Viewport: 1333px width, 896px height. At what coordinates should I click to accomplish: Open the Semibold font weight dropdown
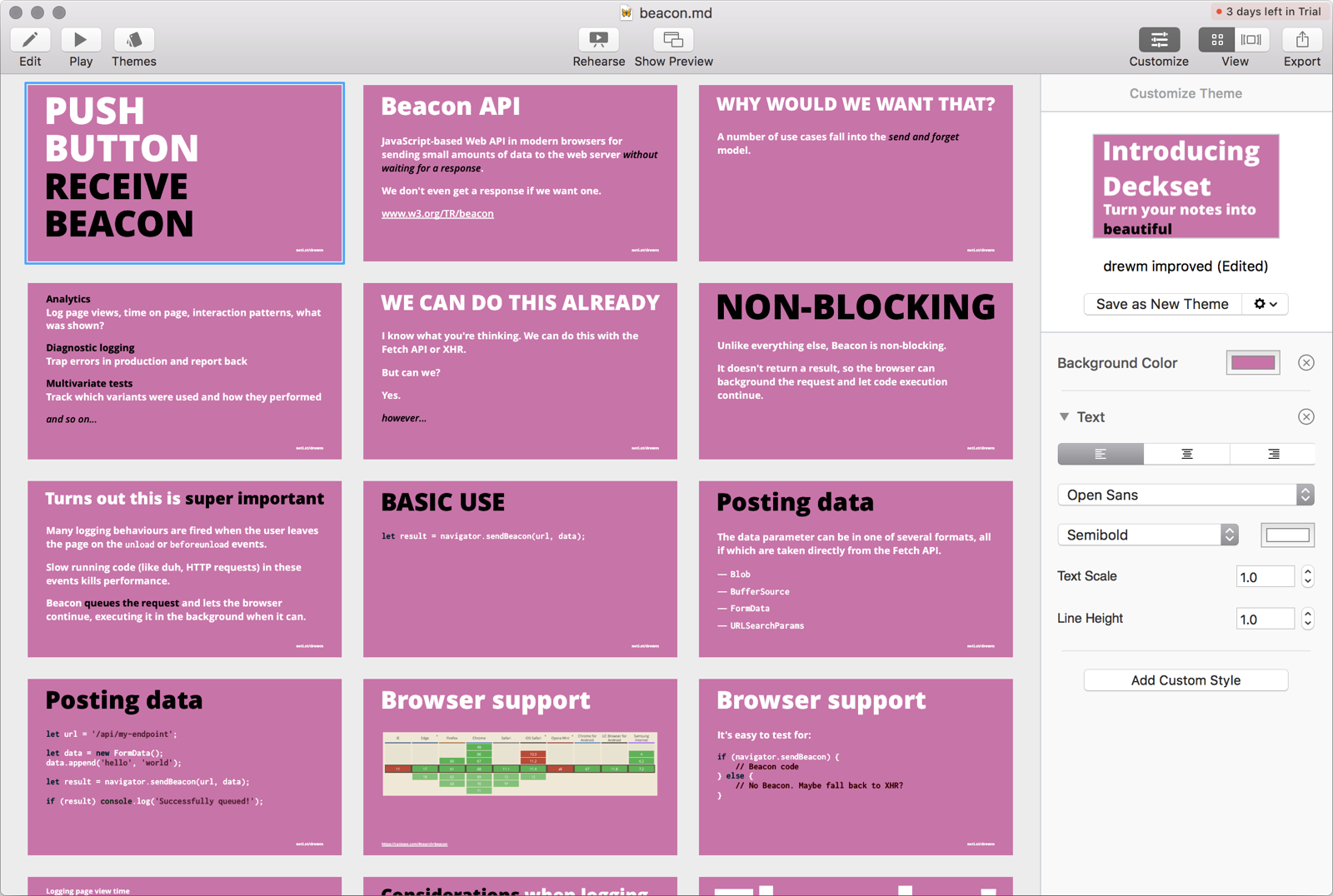[1148, 535]
